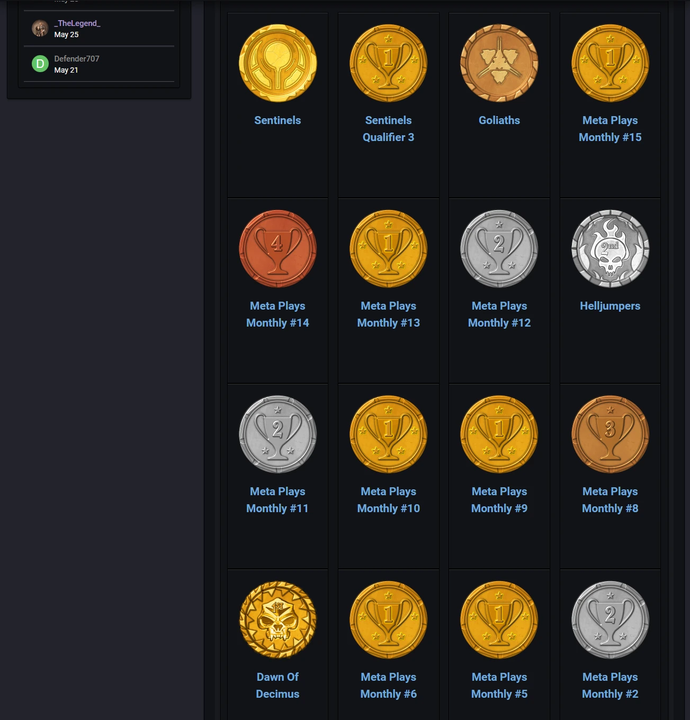The width and height of the screenshot is (690, 720).
Task: Click the gold Sentinels medal icon
Action: click(278, 64)
